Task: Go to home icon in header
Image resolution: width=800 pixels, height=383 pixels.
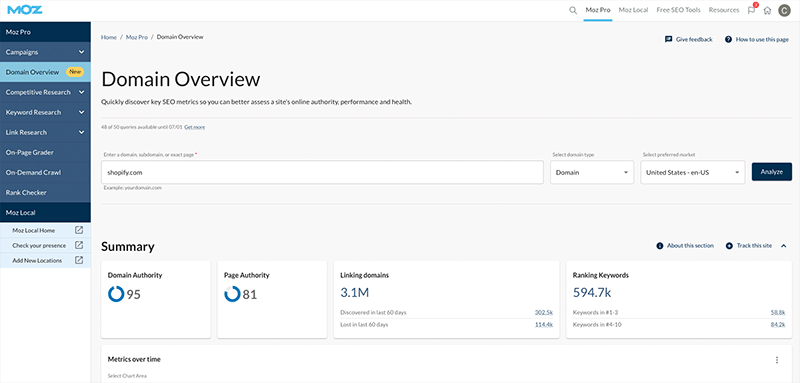Action: pos(767,10)
